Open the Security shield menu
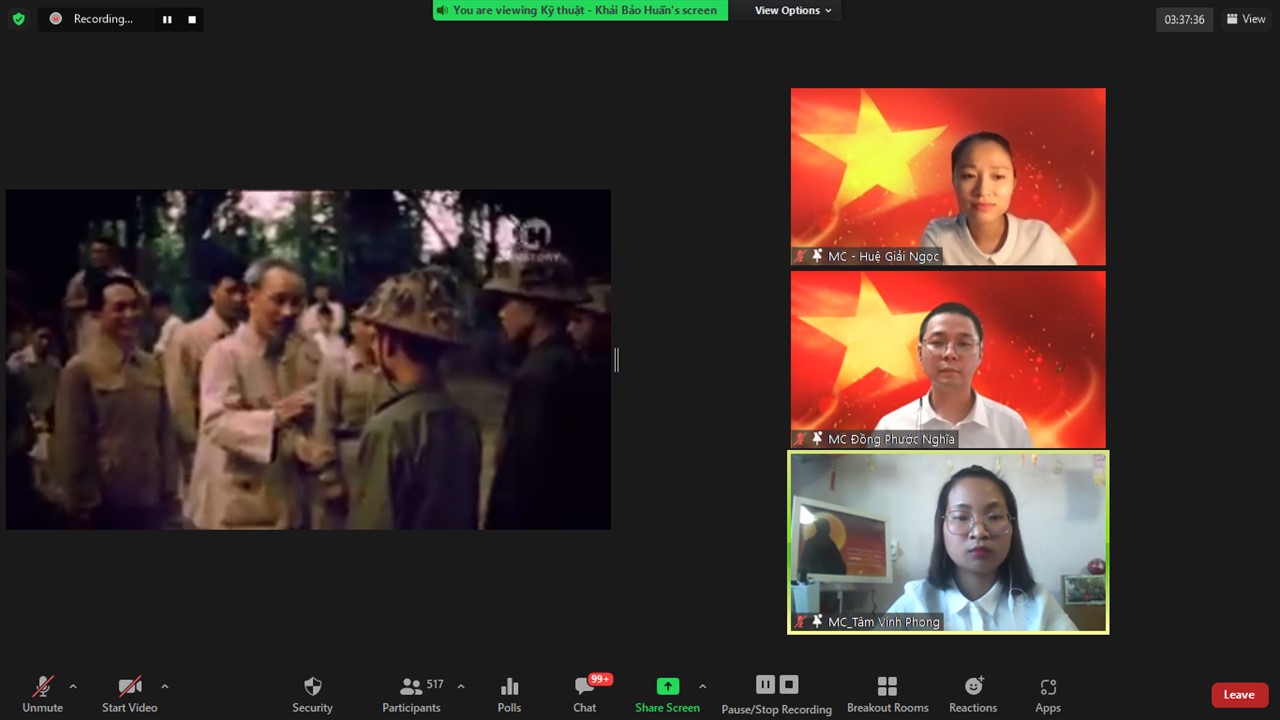 click(312, 694)
